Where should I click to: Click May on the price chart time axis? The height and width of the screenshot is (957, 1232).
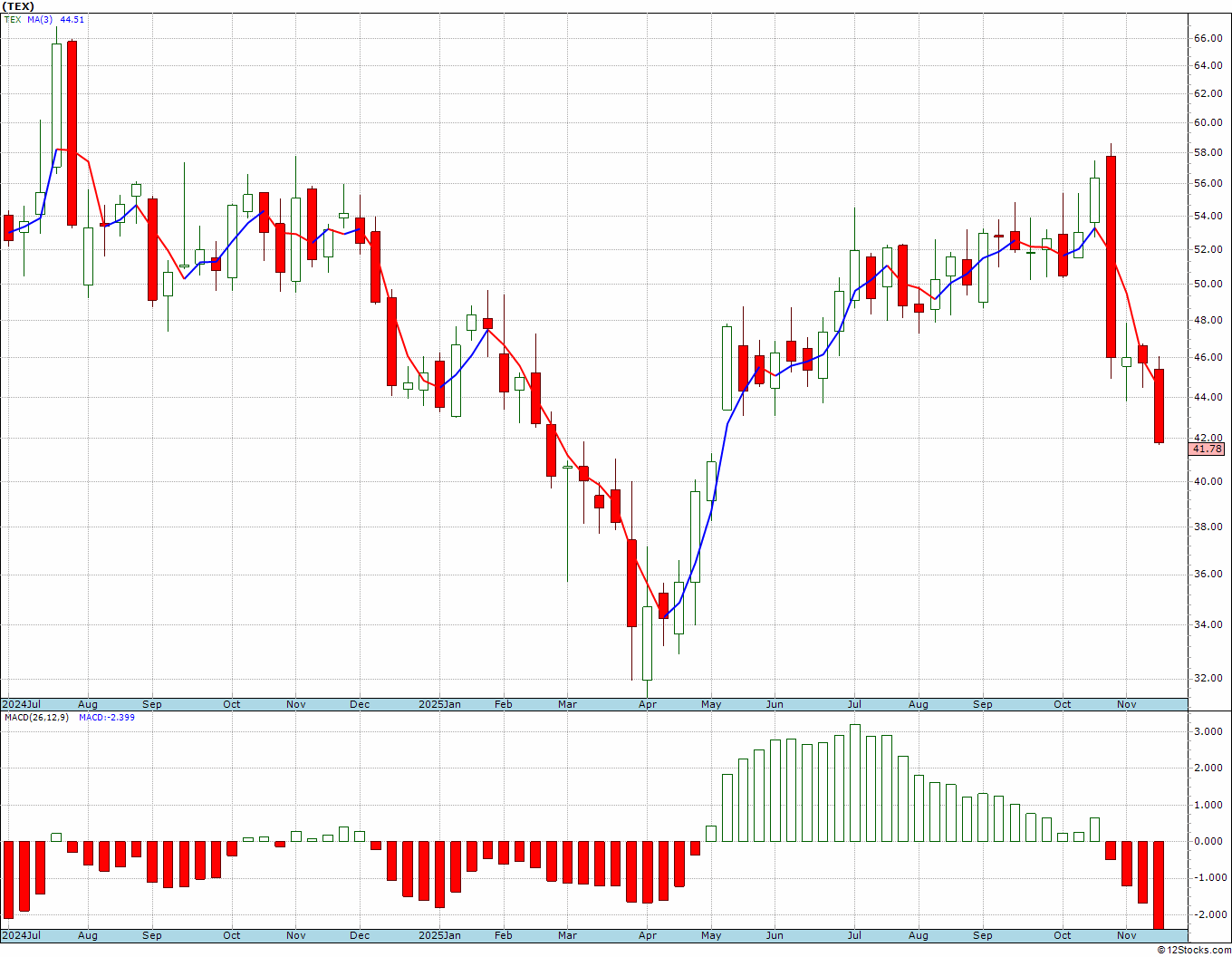click(x=711, y=704)
